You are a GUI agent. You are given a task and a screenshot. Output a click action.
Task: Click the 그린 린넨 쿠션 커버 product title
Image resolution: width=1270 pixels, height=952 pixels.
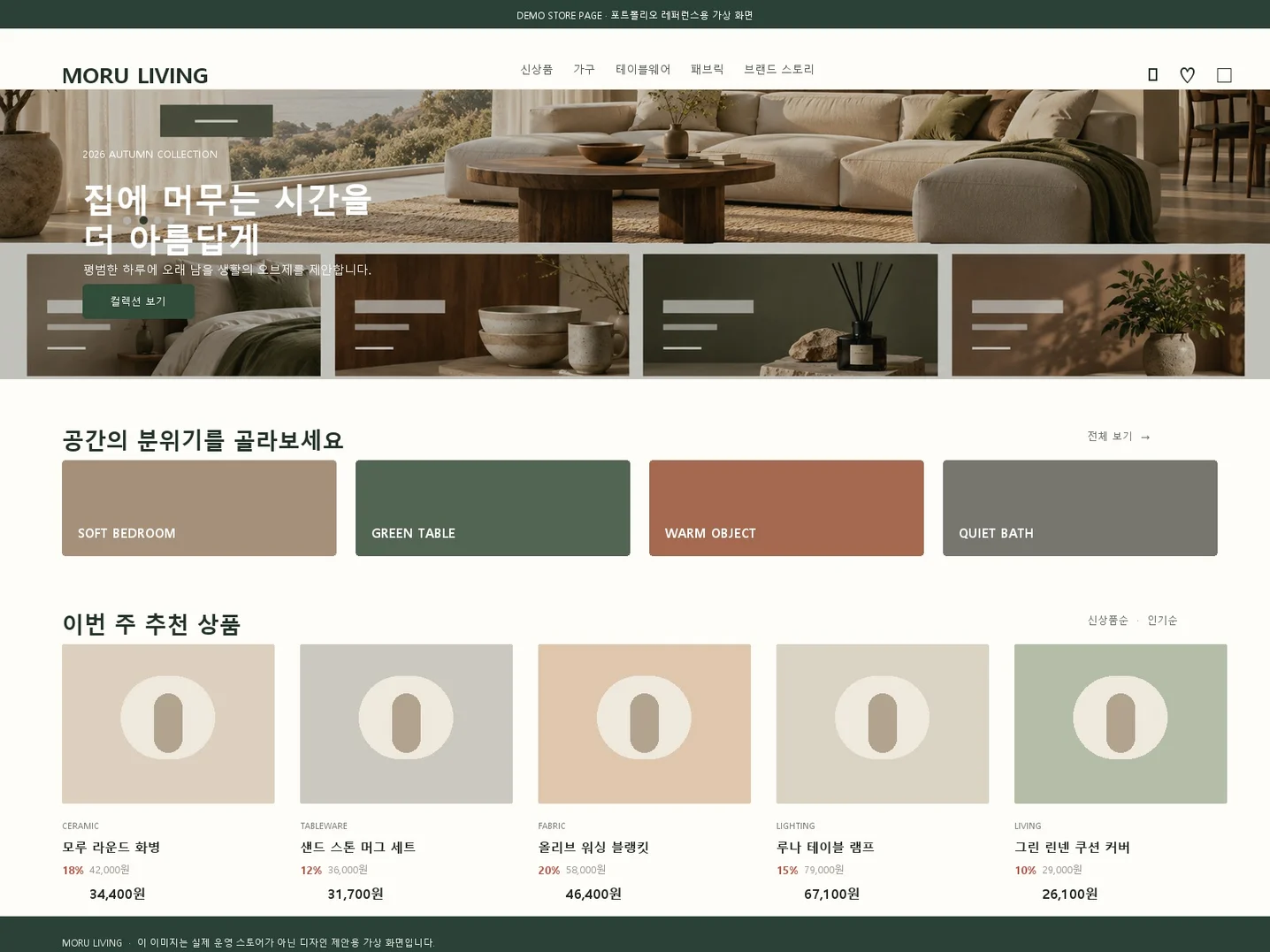1072,848
